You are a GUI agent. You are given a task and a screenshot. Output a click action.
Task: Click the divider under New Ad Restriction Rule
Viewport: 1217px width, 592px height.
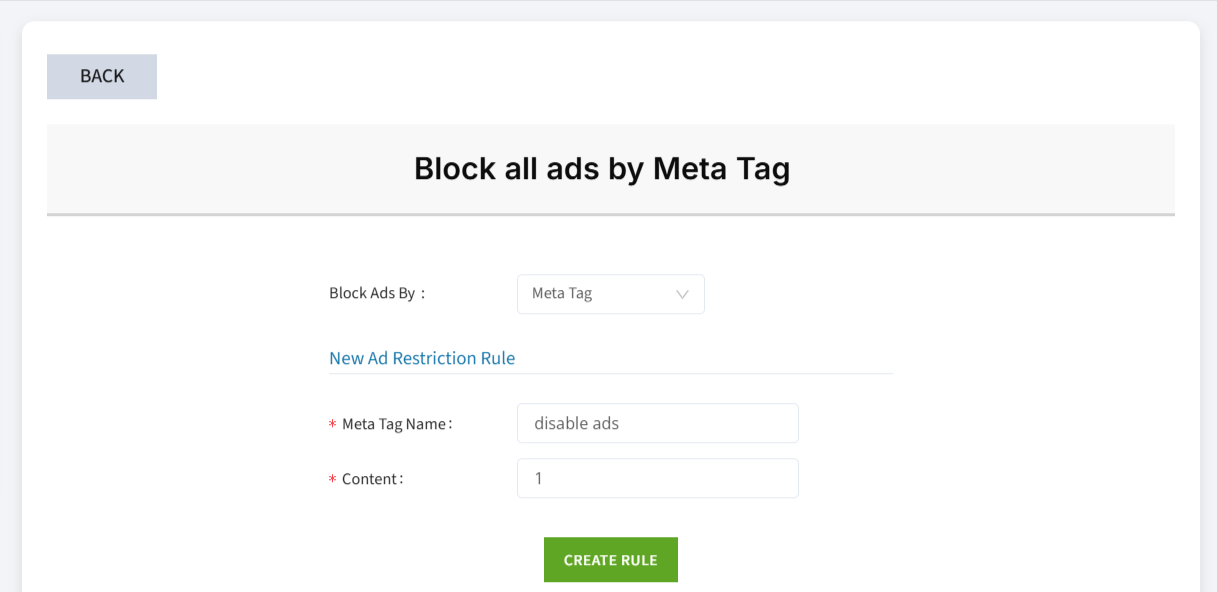(x=610, y=374)
